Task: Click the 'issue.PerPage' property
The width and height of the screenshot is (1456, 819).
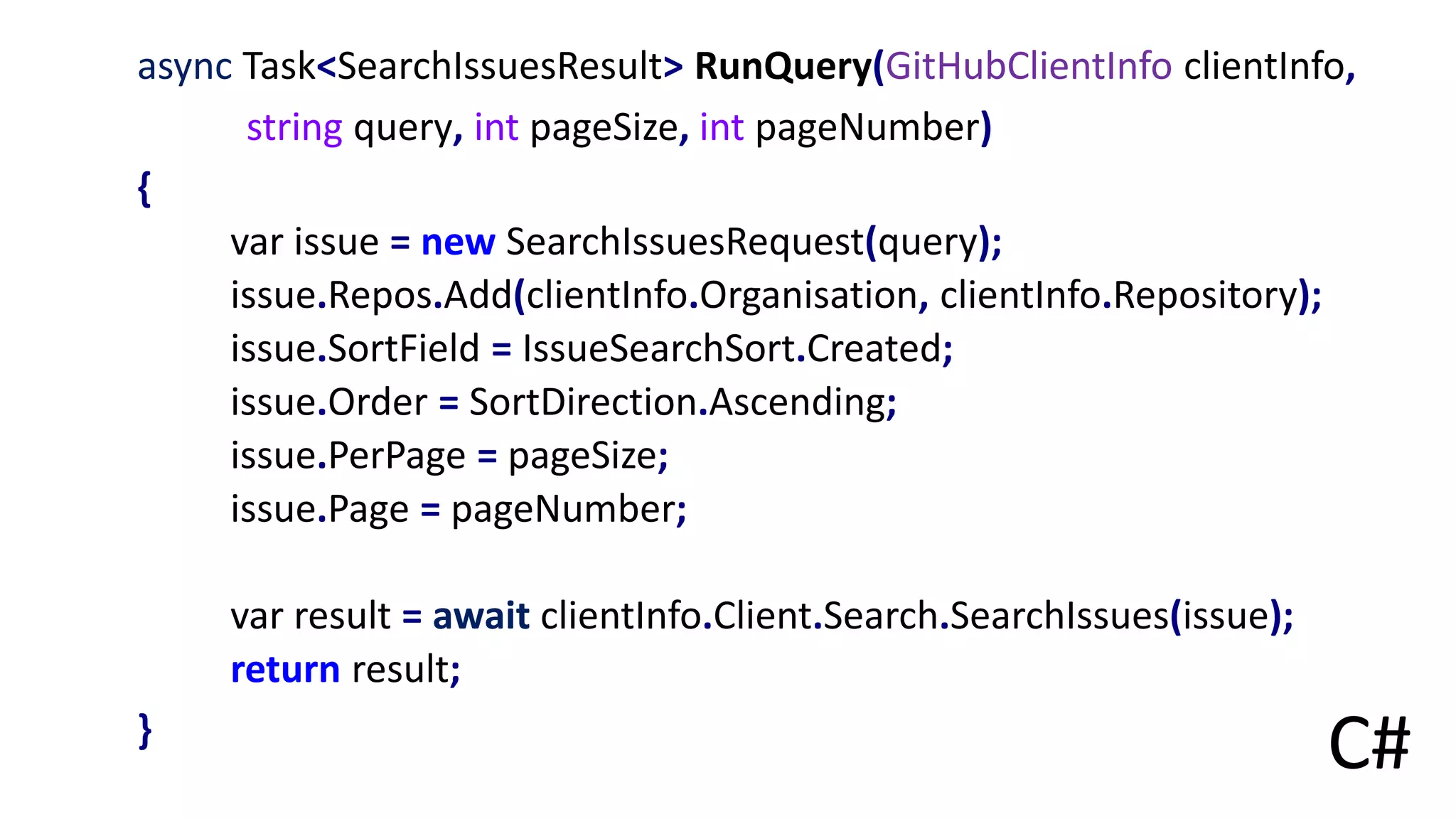Action: tap(348, 456)
